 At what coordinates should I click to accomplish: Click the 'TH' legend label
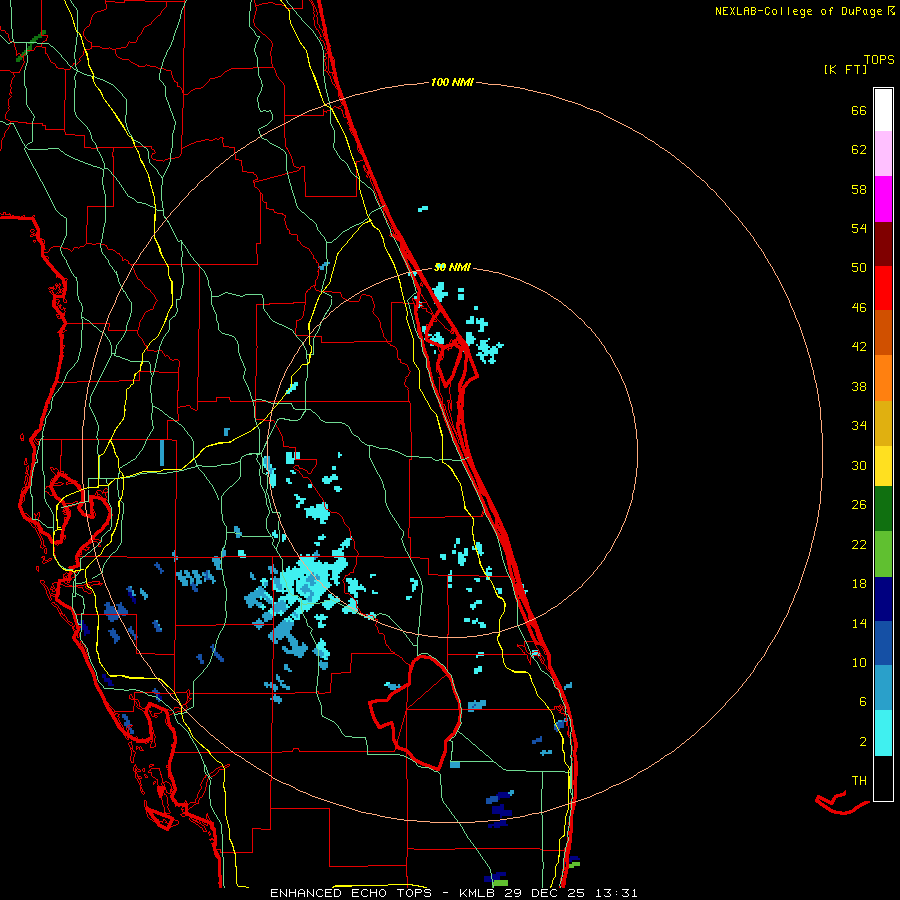click(x=859, y=781)
